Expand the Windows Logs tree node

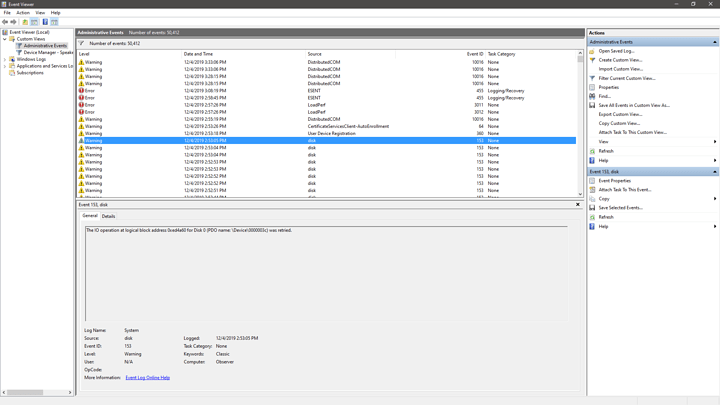[5, 59]
